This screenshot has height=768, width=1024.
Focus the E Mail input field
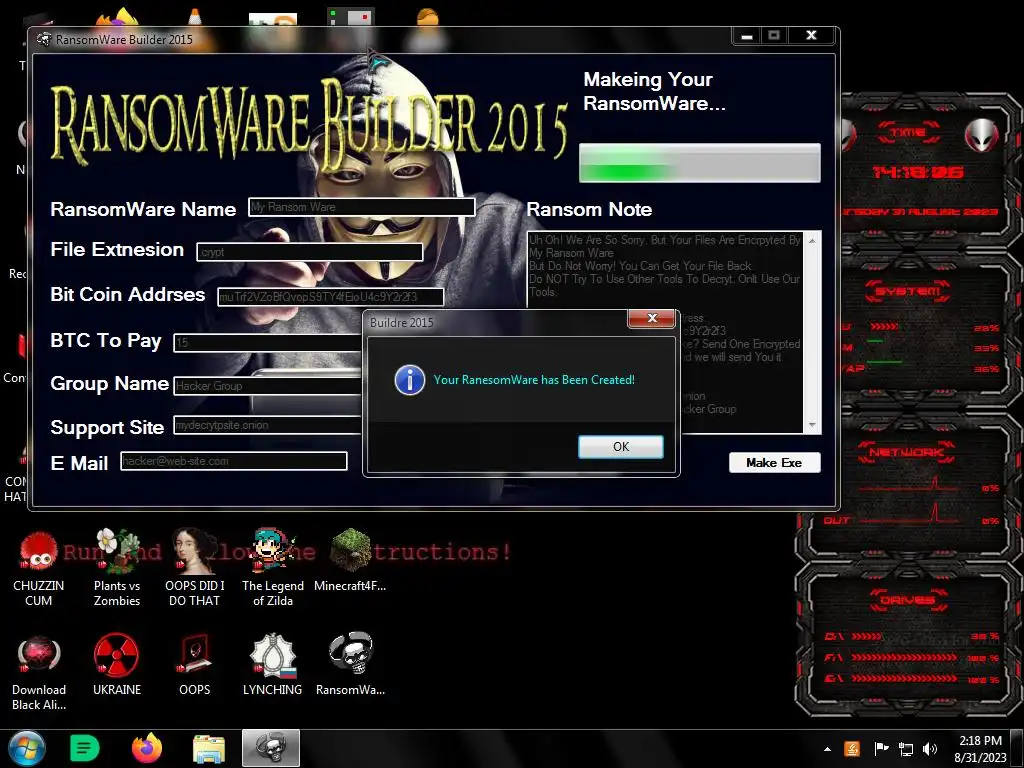click(234, 461)
